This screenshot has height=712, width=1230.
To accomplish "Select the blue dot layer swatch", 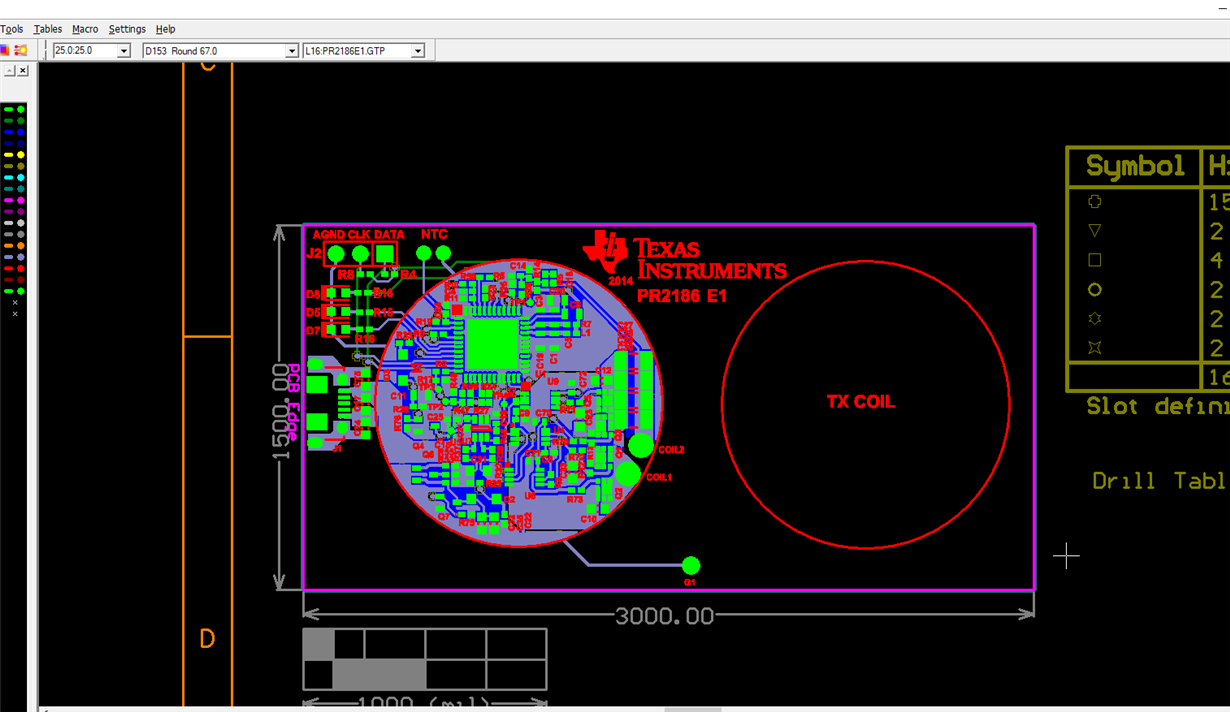I will (x=21, y=132).
